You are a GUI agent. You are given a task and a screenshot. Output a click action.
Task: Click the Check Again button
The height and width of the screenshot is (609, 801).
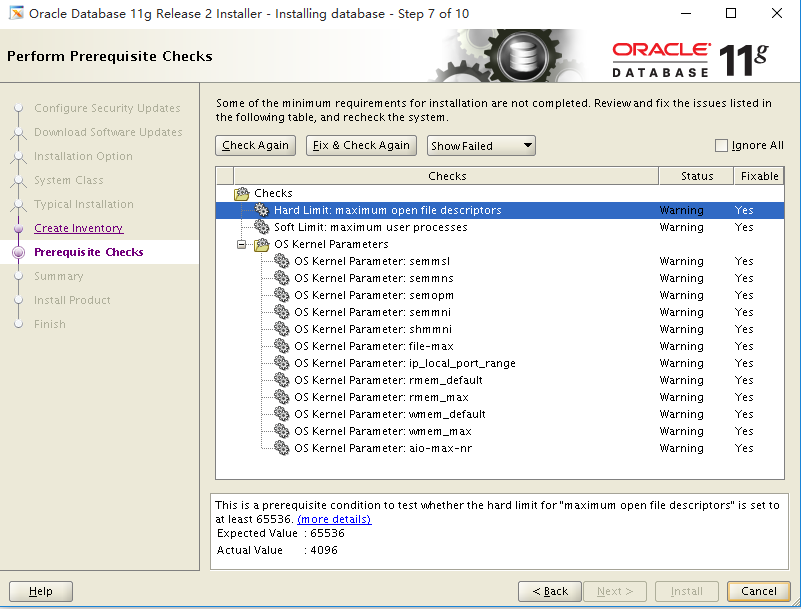click(x=255, y=146)
